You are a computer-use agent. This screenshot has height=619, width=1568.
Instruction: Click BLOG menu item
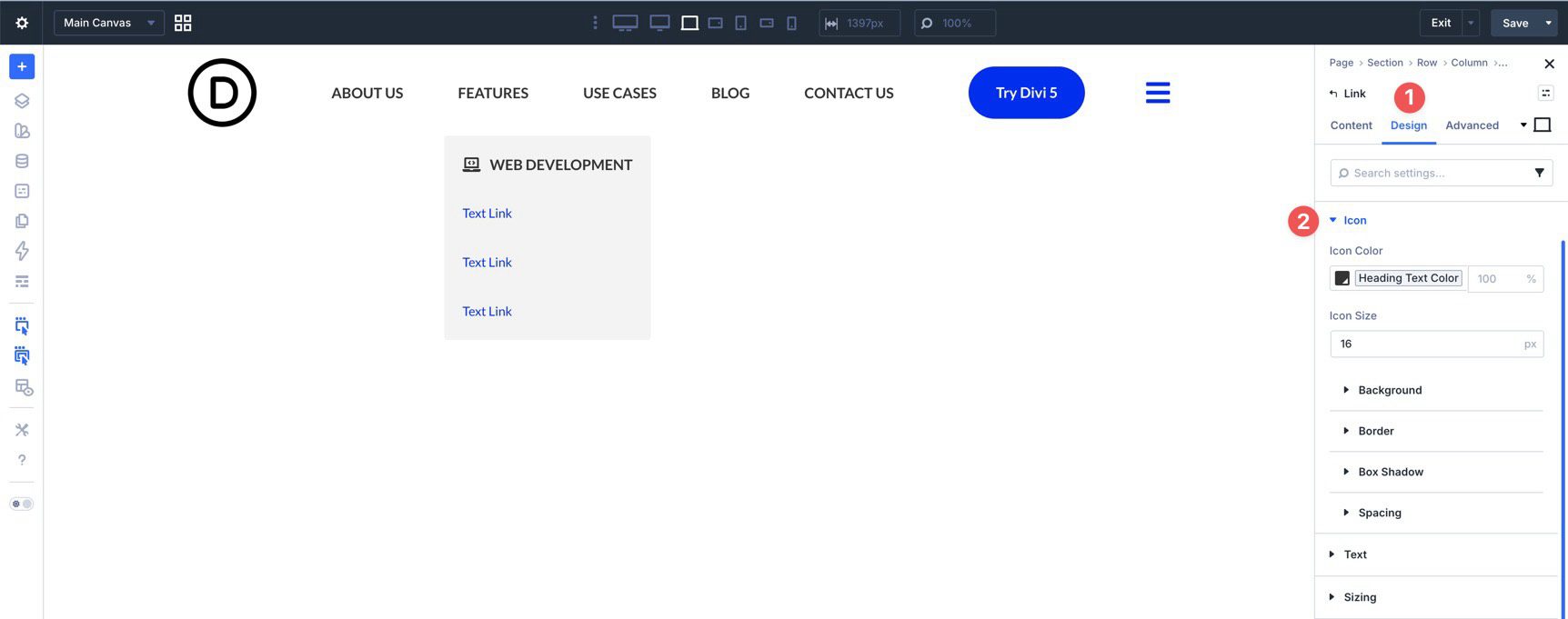(x=730, y=93)
